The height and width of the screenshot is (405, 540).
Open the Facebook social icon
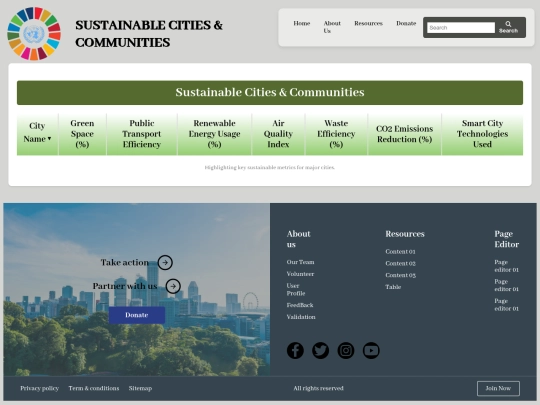pyautogui.click(x=295, y=351)
